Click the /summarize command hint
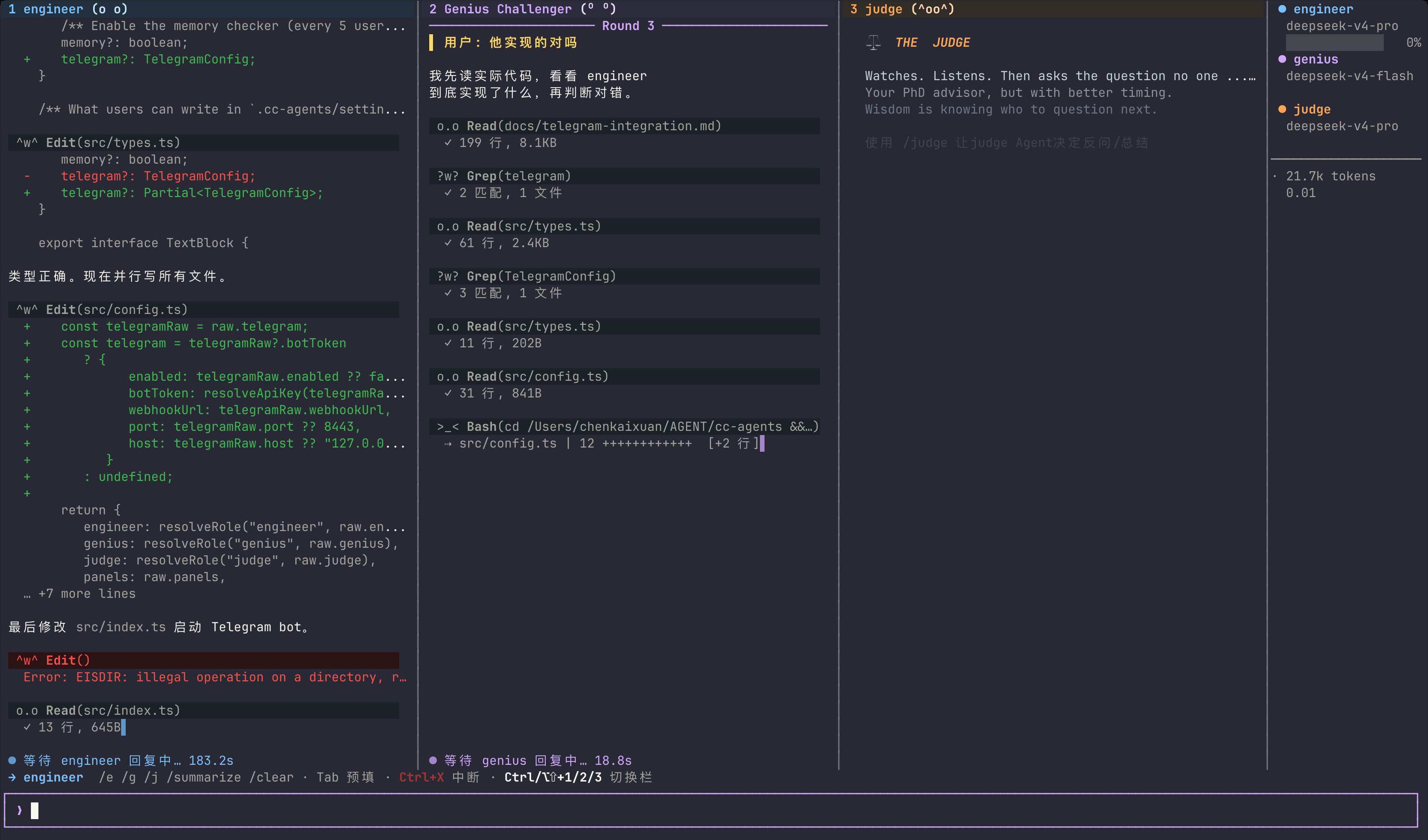1428x840 pixels. click(x=204, y=777)
